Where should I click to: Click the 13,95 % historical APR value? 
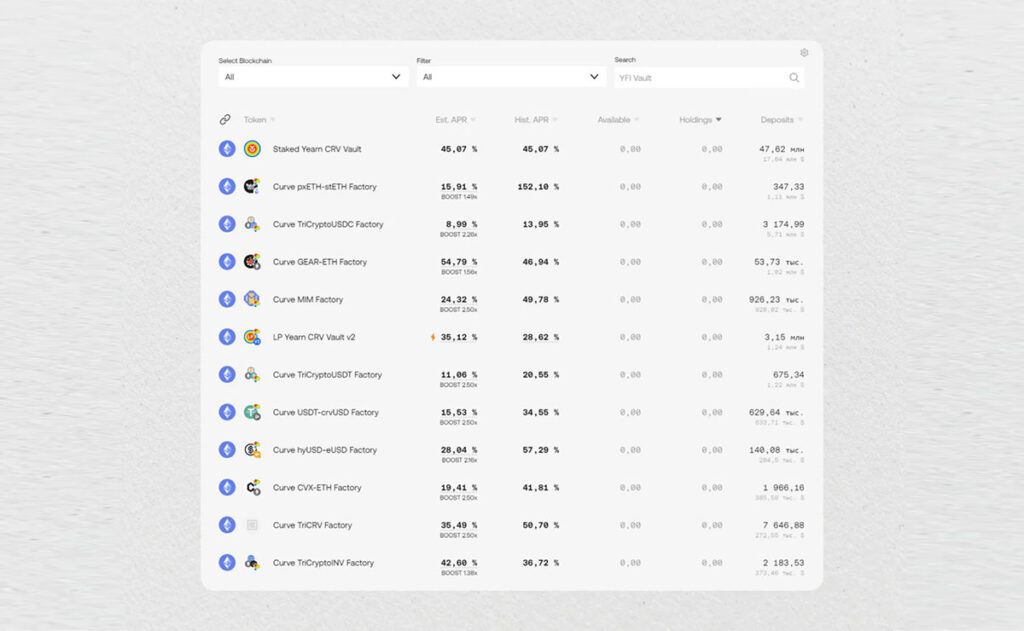pyautogui.click(x=540, y=224)
